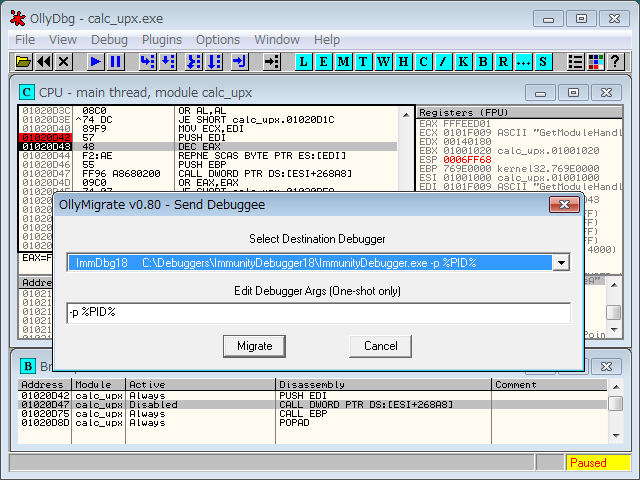Open Memory map with M icon

click(x=344, y=62)
